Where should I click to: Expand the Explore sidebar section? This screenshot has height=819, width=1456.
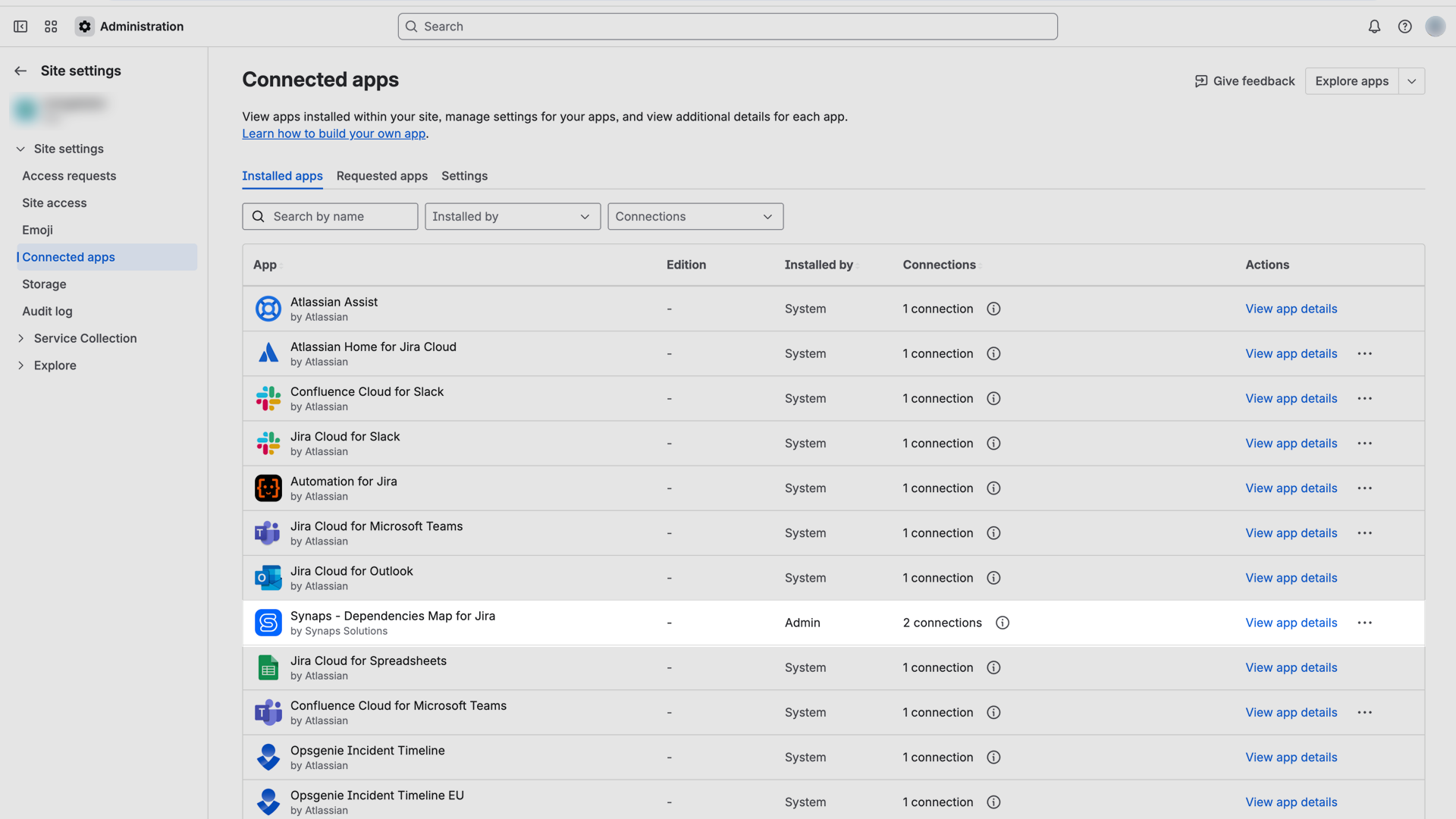point(20,366)
